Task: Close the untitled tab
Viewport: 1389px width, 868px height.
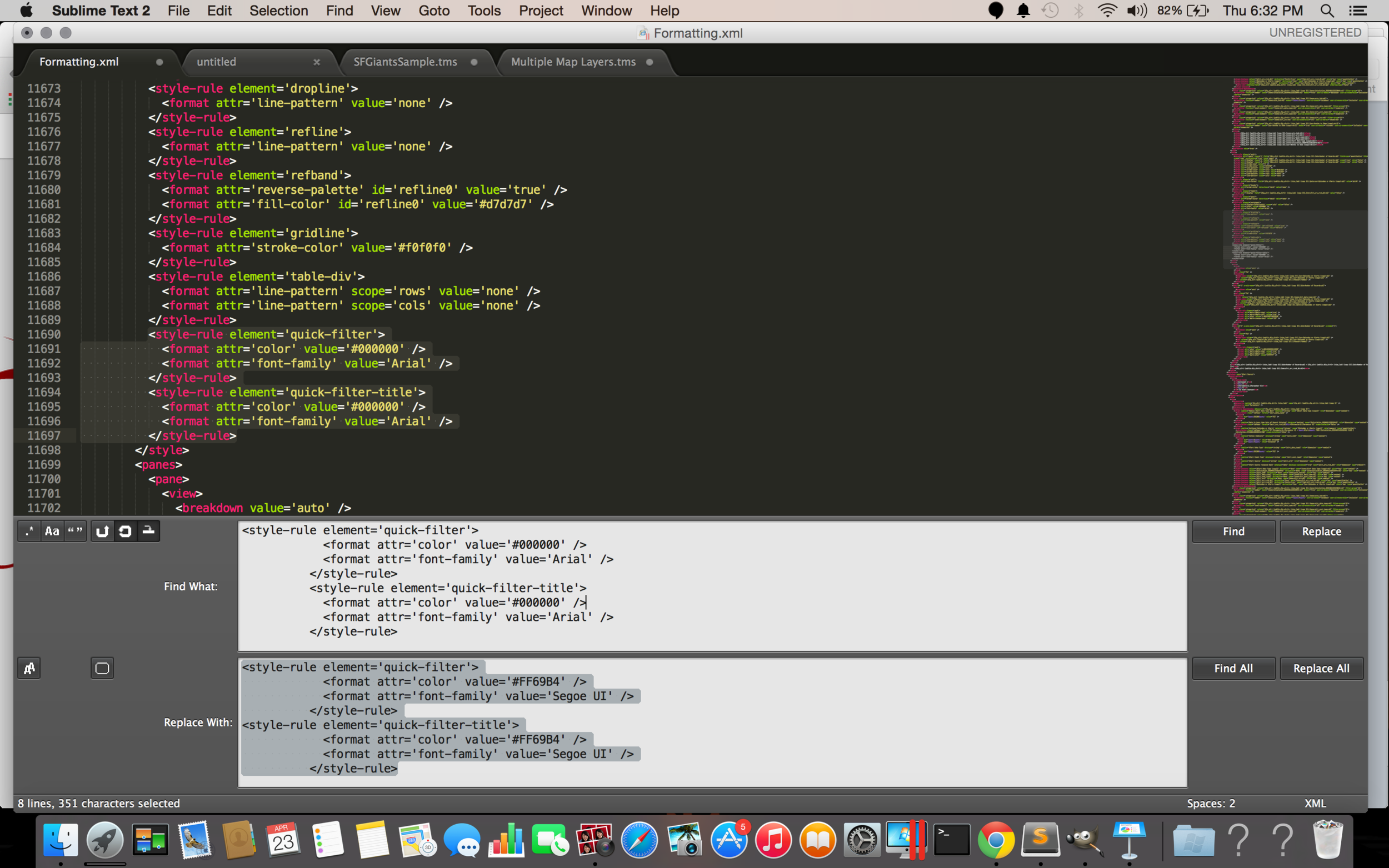Action: coord(316,62)
